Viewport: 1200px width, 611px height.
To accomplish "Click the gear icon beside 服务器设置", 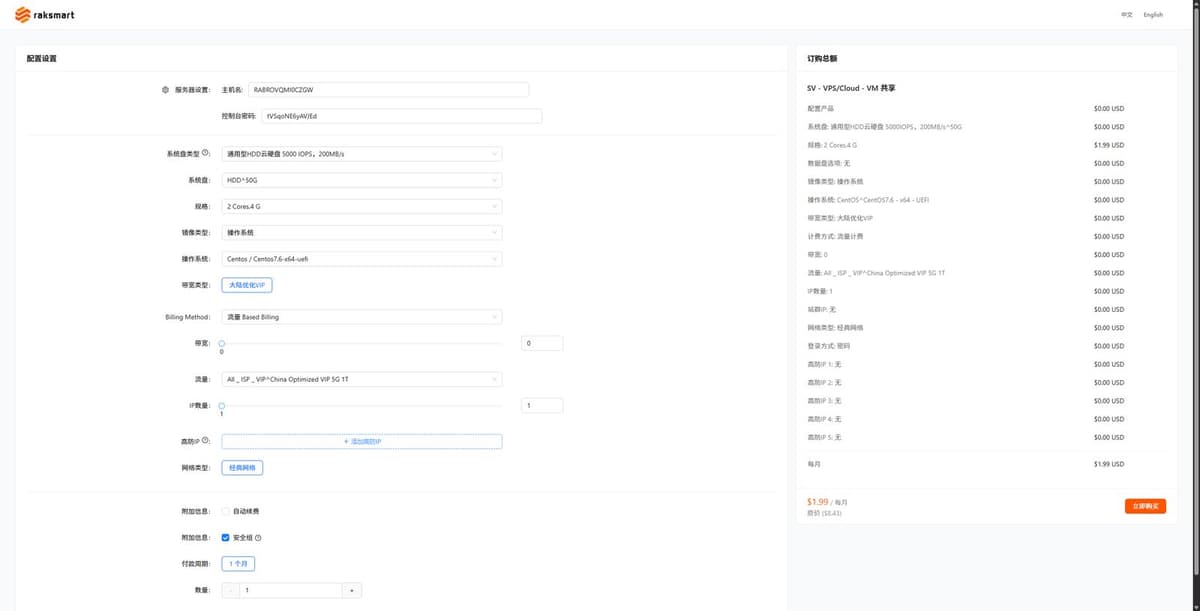I will (x=165, y=89).
